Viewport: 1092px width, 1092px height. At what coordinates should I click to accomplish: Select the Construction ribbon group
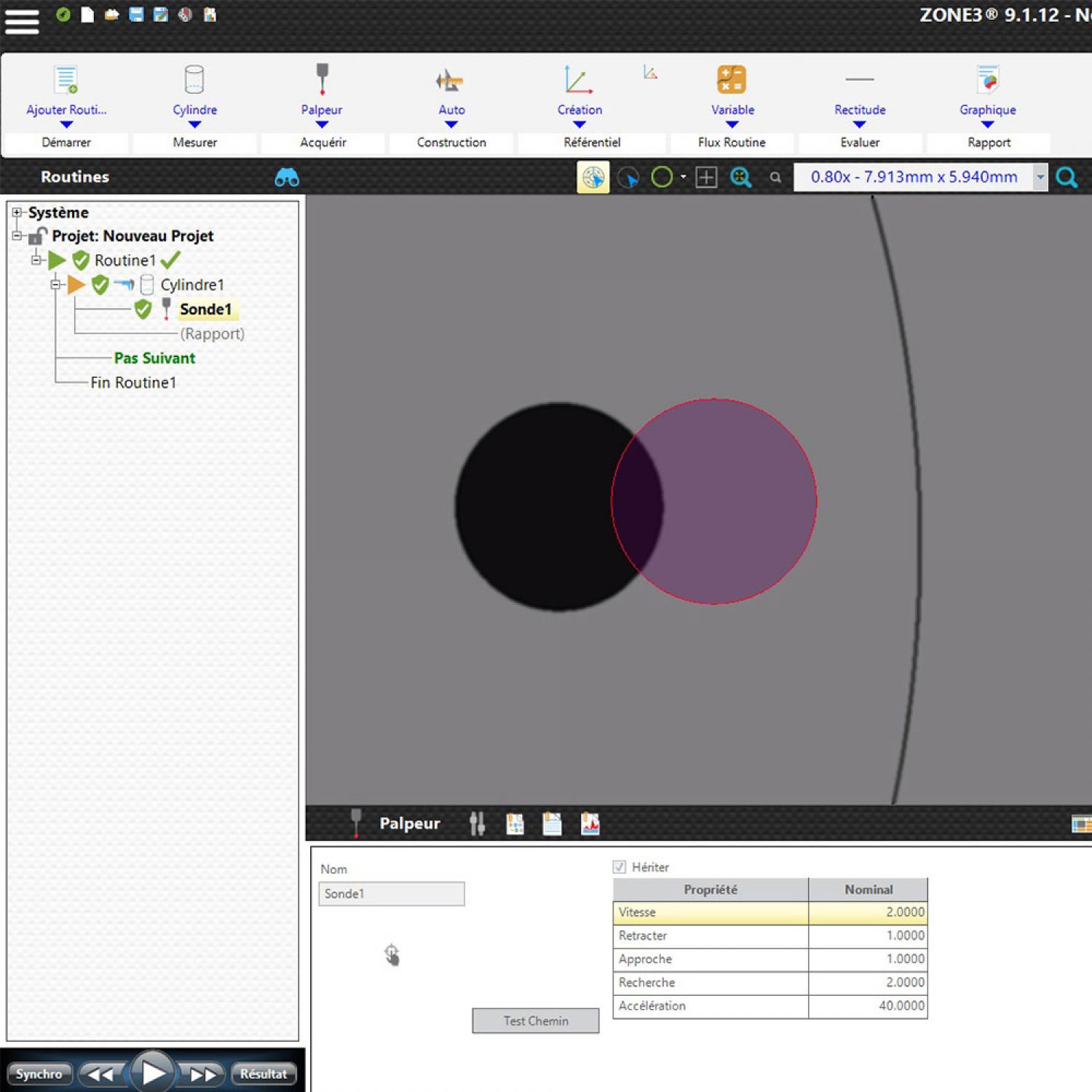[451, 143]
